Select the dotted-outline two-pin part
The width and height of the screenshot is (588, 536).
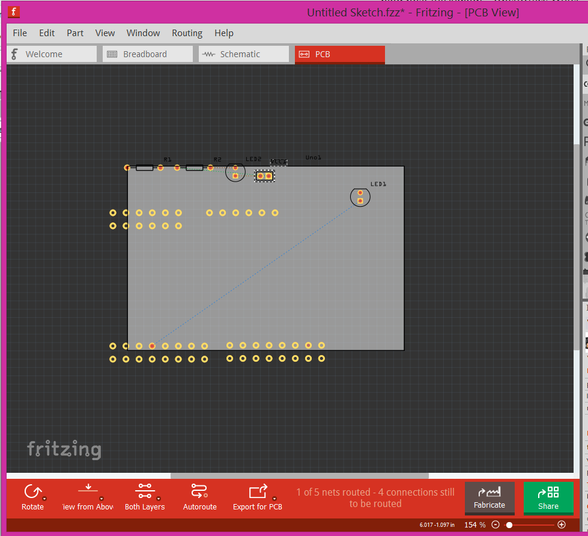tap(264, 176)
